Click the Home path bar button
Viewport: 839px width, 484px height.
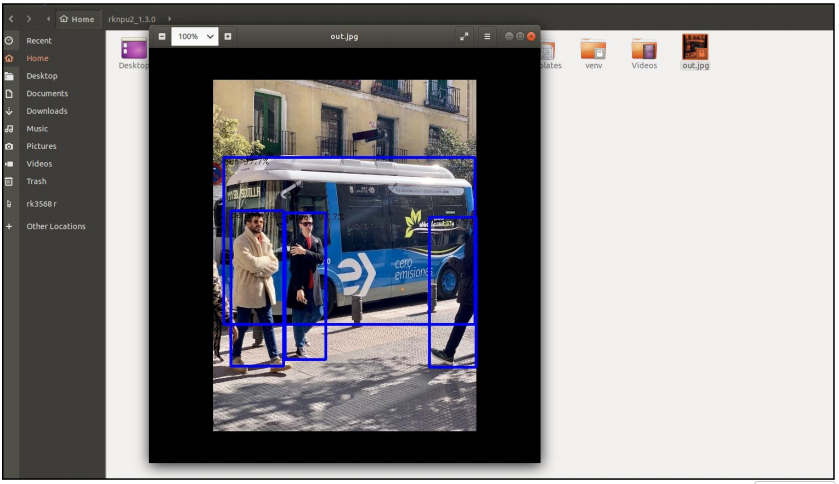(77, 19)
